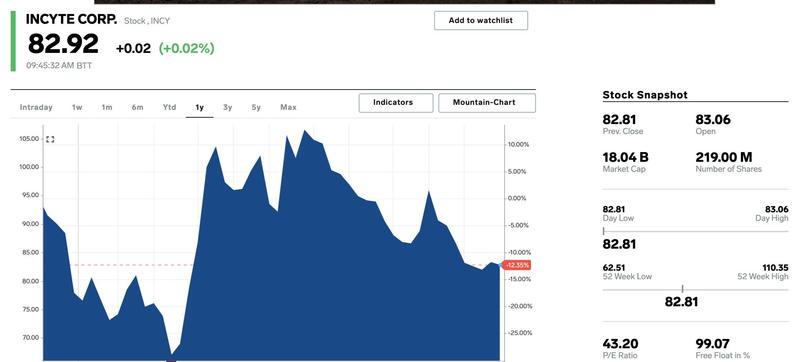The height and width of the screenshot is (362, 800).
Task: Select the Ytd time range
Action: [169, 107]
